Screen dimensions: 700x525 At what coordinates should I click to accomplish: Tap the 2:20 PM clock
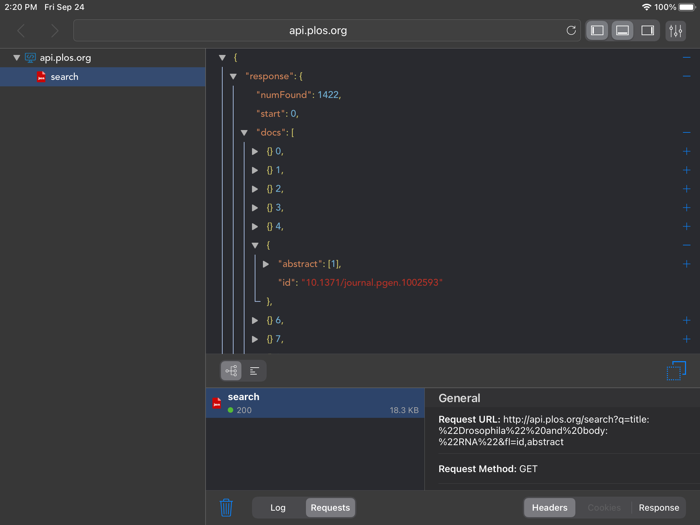[x=21, y=7]
